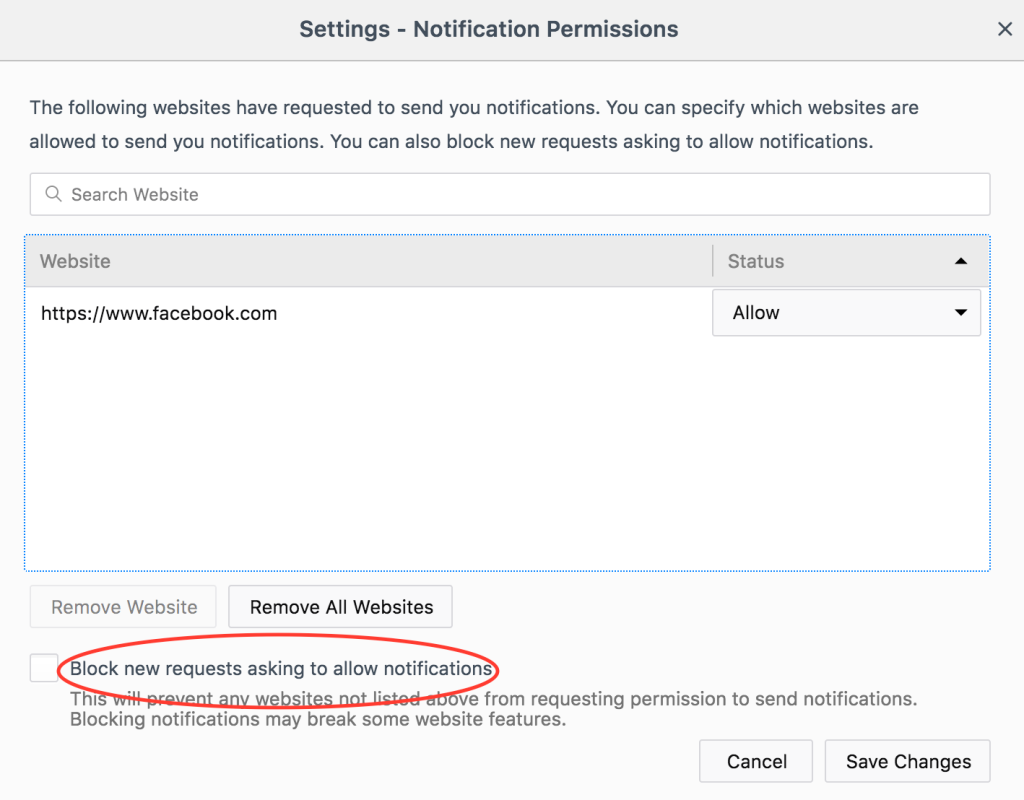Screen dimensions: 1024x800
Task: Click the disabled Remove Website button
Action: pyautogui.click(x=122, y=606)
